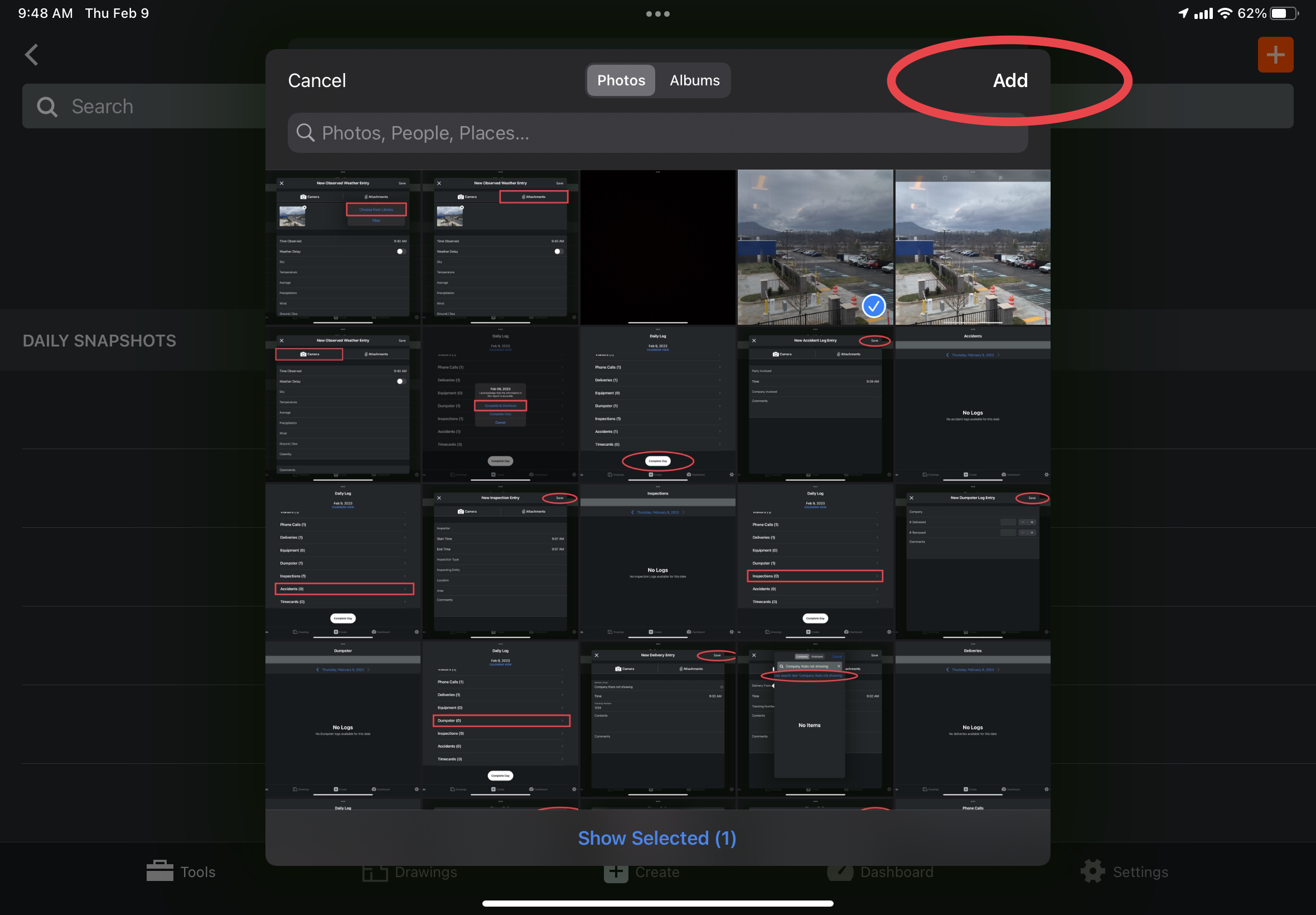This screenshot has height=915, width=1316.
Task: Deselect the checked parking lot photo
Action: point(815,247)
